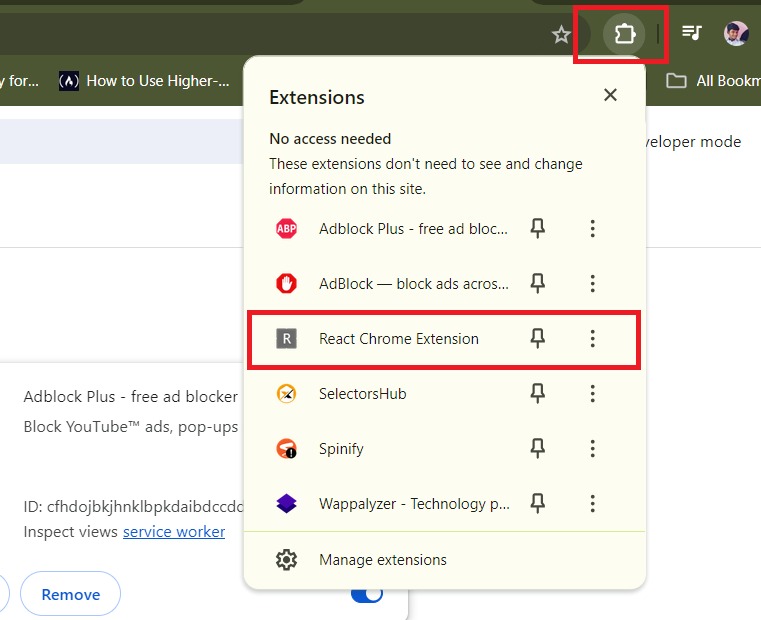Image resolution: width=761 pixels, height=620 pixels.
Task: Click the Spinify extension icon
Action: pyautogui.click(x=286, y=449)
